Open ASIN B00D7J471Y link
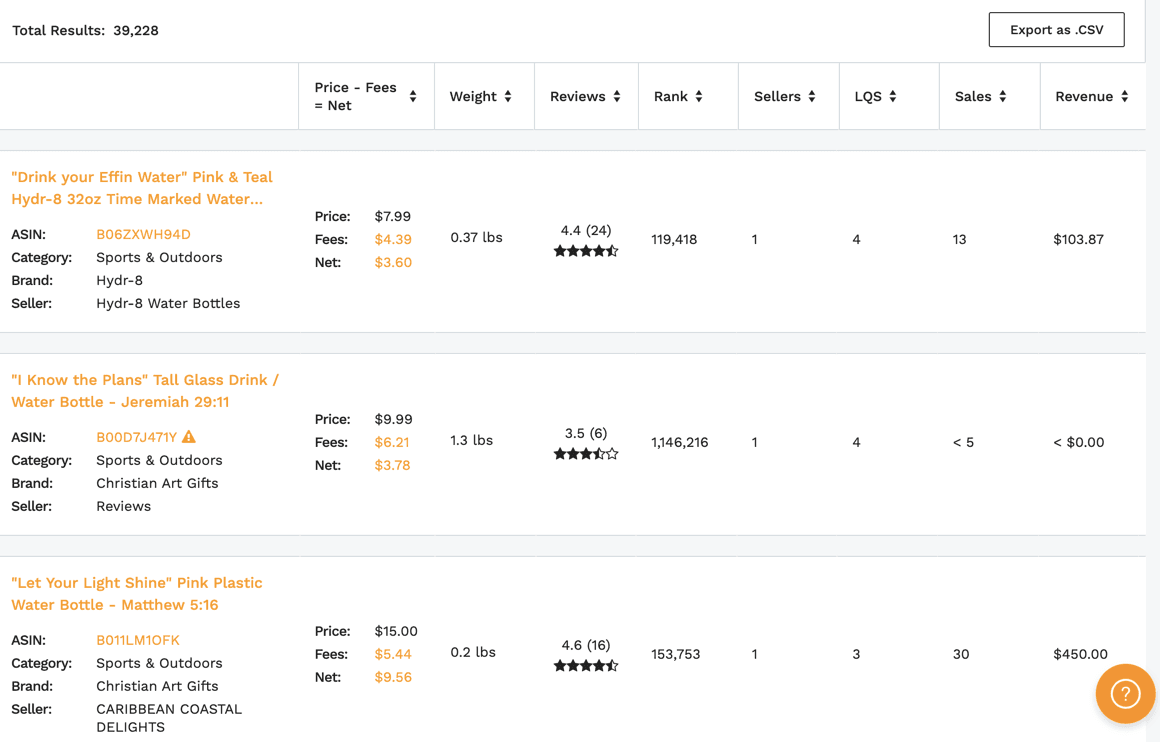Image resolution: width=1160 pixels, height=742 pixels. (137, 437)
